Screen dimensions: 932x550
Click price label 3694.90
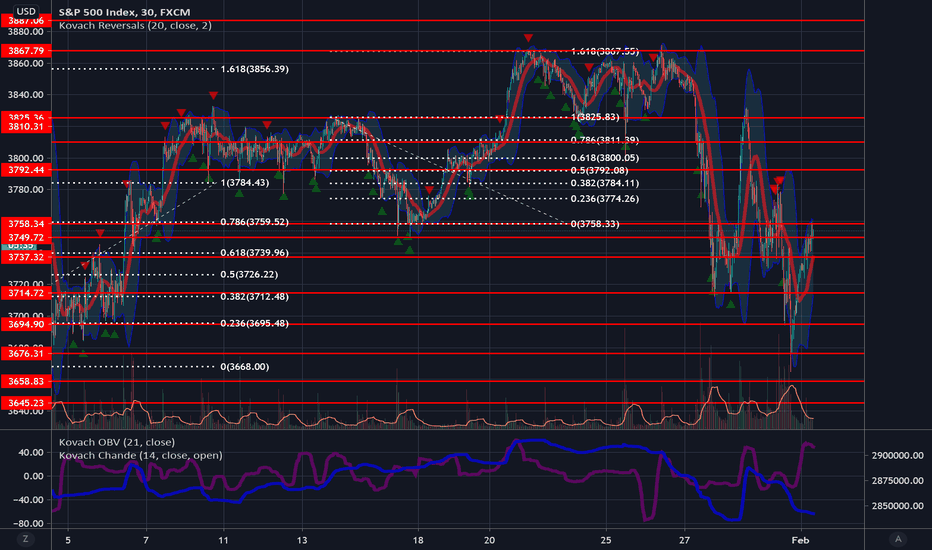(26, 324)
